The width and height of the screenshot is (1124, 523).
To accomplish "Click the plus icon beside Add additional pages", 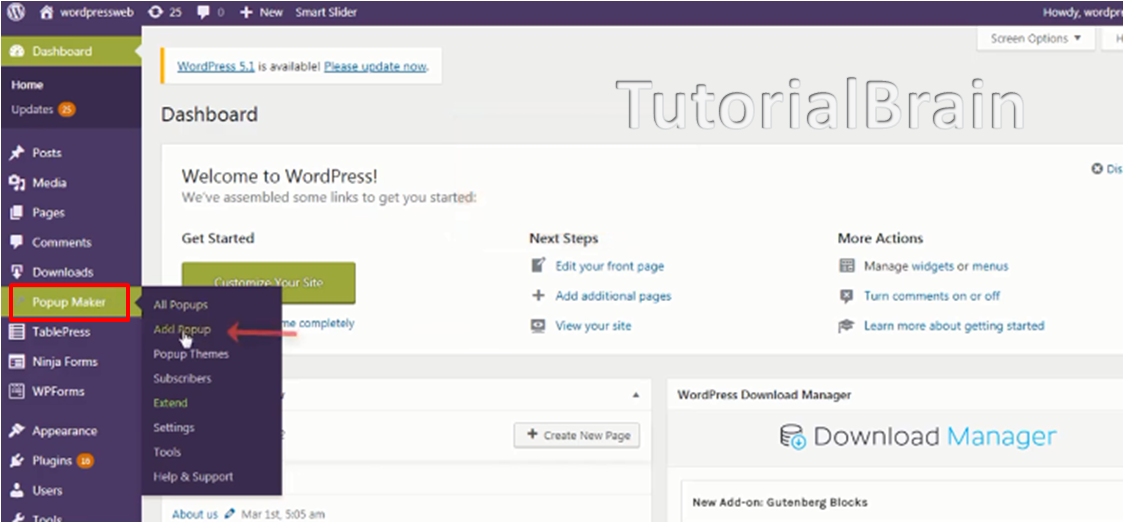I will point(538,296).
